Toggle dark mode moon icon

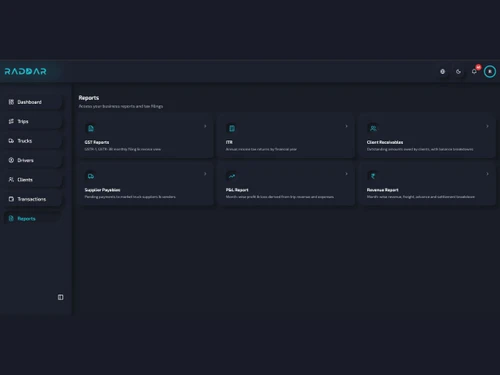point(458,71)
